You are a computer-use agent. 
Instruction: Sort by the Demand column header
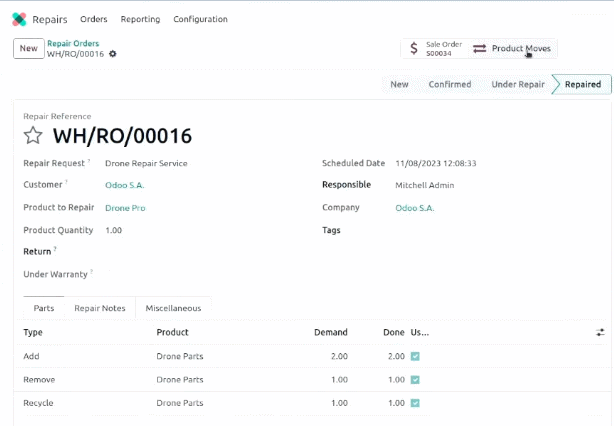tap(331, 332)
